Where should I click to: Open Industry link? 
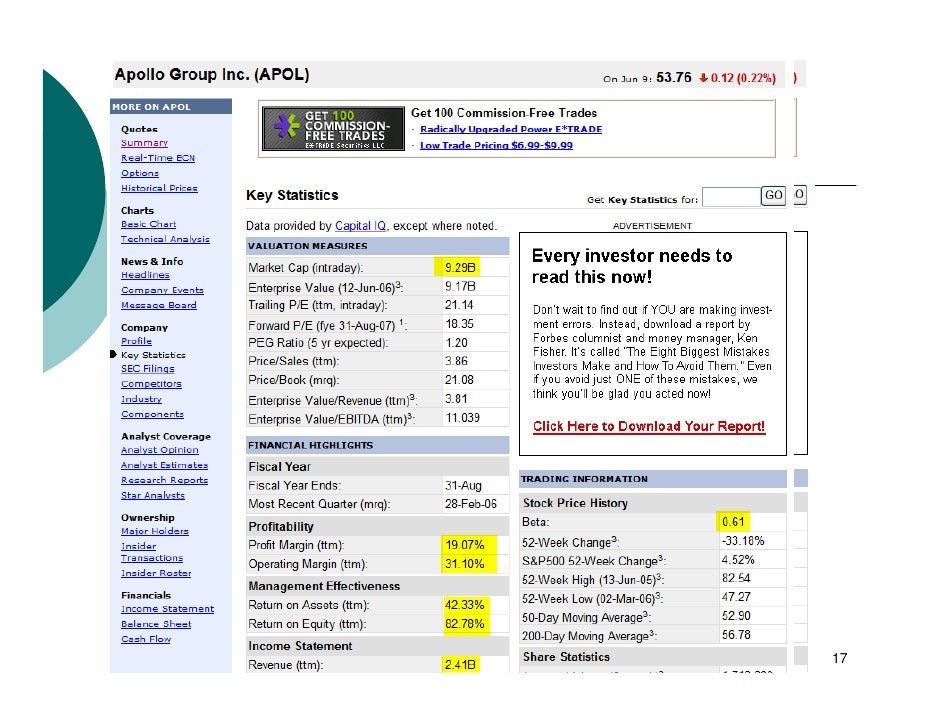click(141, 399)
